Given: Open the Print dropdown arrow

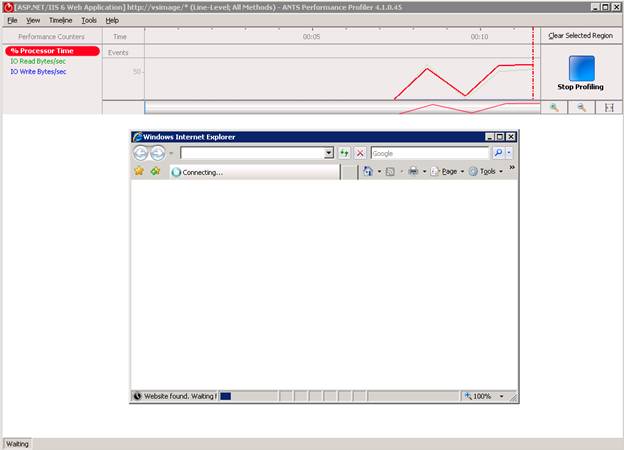Looking at the screenshot, I should point(424,171).
